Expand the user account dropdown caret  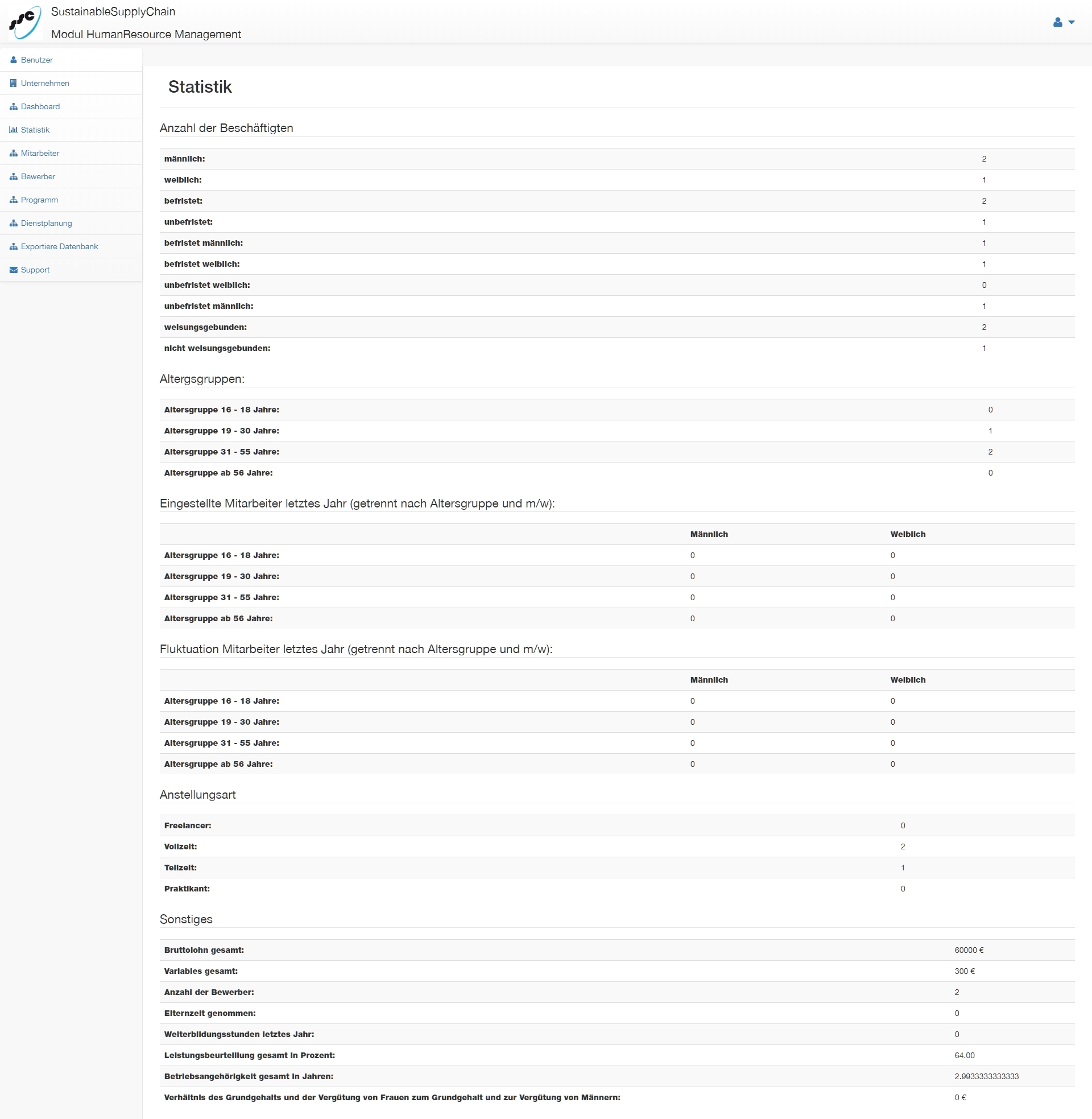(1072, 22)
